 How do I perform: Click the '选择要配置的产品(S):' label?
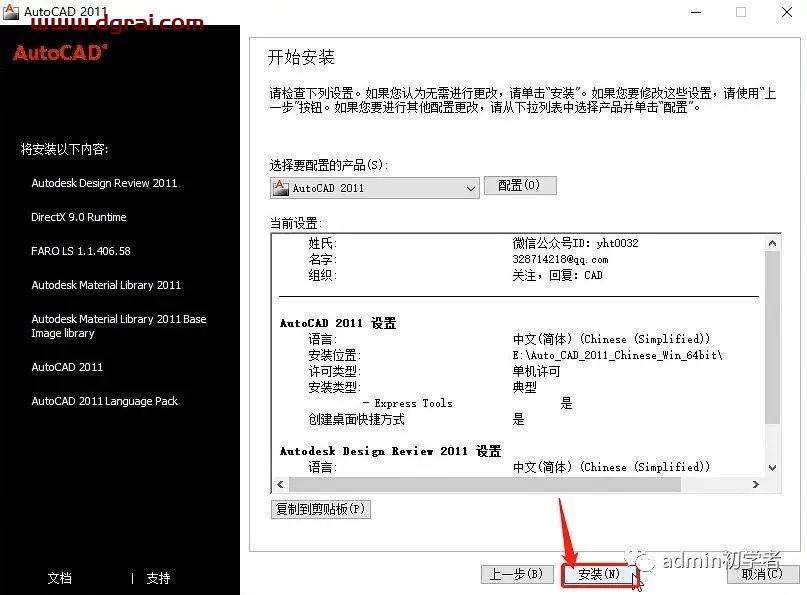pos(328,165)
